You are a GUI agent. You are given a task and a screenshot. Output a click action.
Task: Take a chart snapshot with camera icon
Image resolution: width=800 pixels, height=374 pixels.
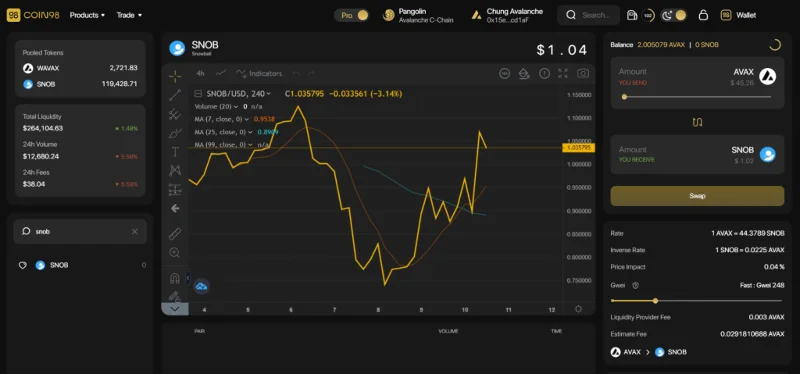[583, 73]
